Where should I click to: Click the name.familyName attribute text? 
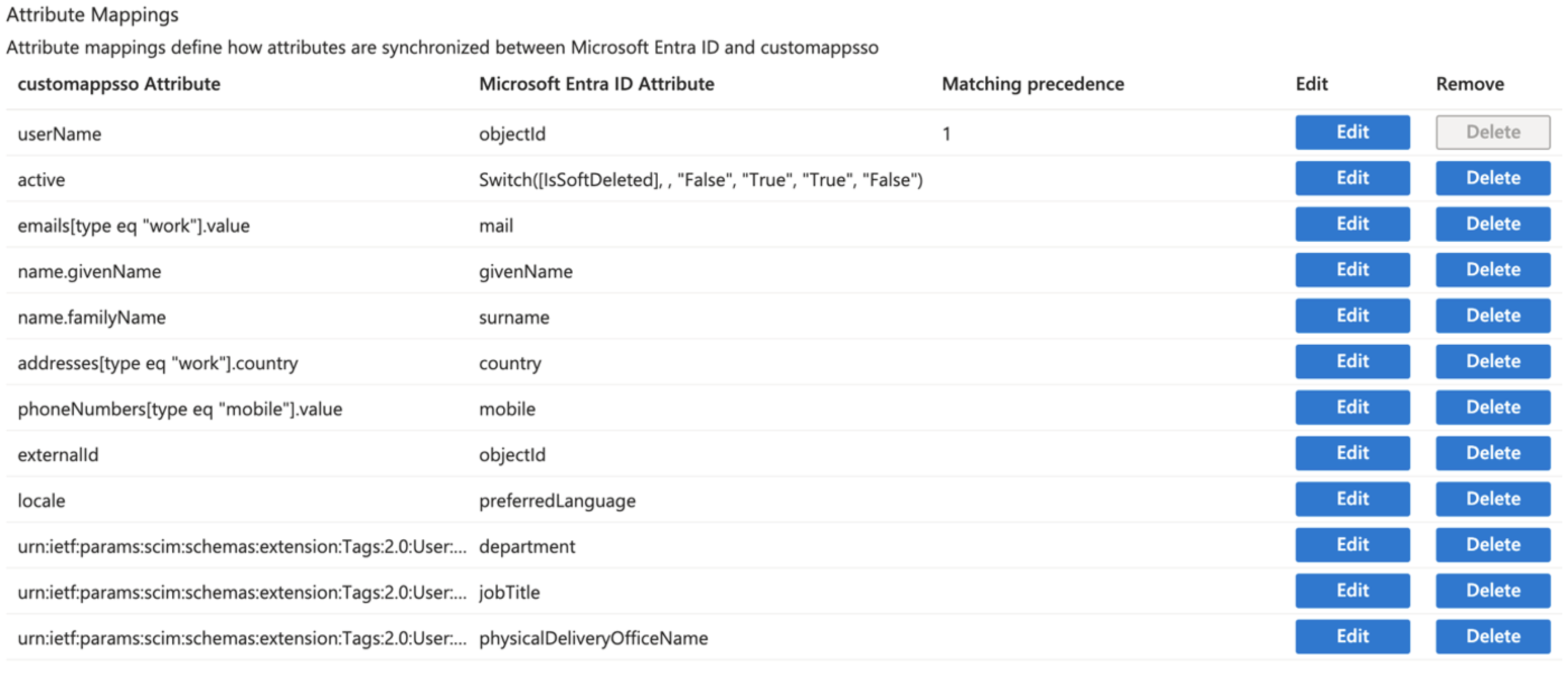(91, 317)
